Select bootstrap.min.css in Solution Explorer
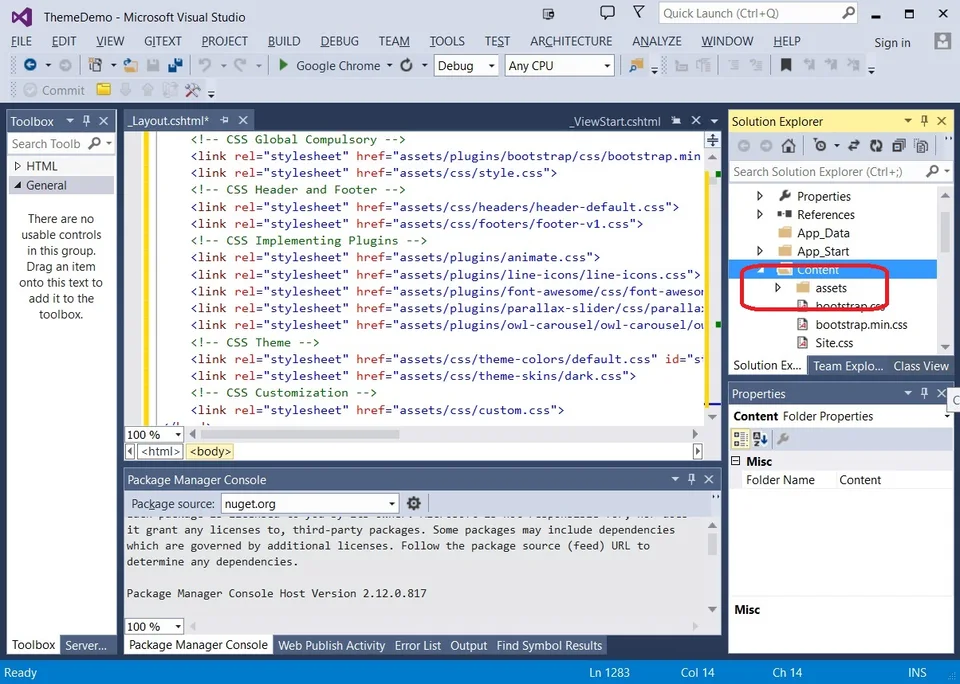 [861, 325]
